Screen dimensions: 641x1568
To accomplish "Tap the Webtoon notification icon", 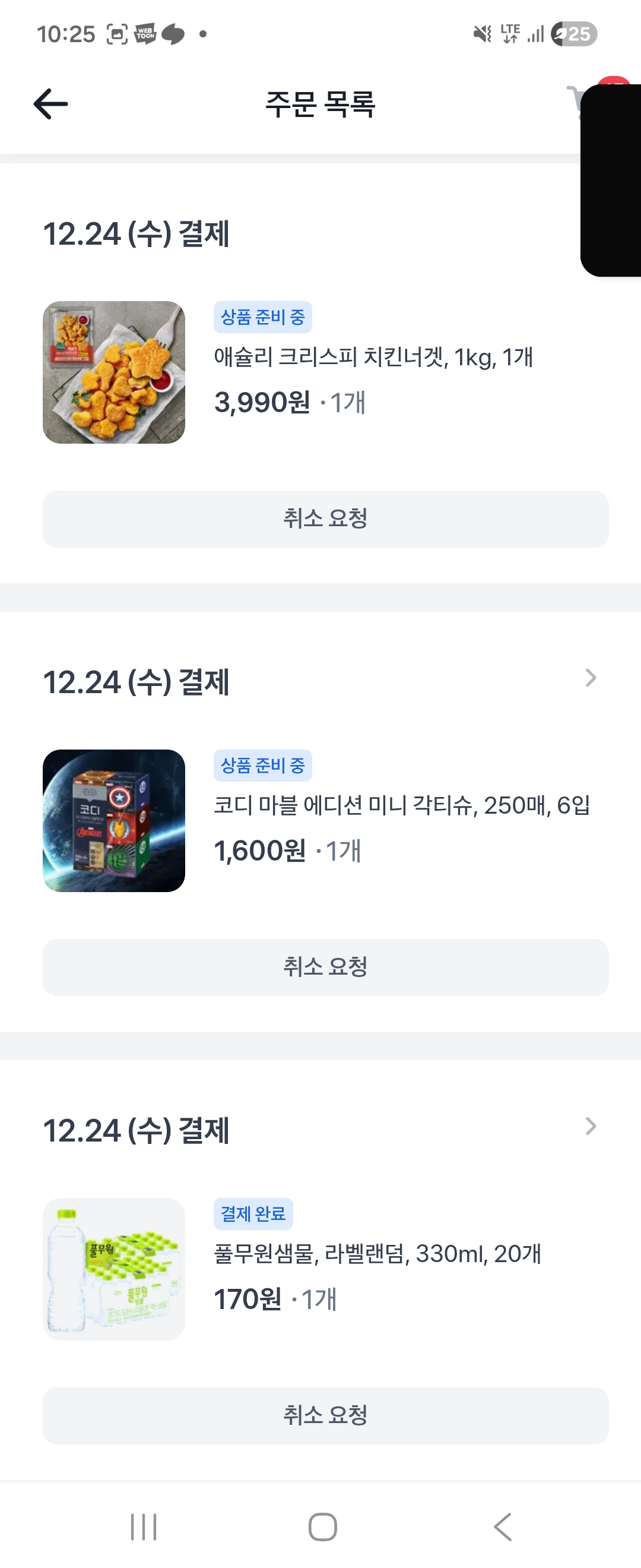I will (145, 34).
